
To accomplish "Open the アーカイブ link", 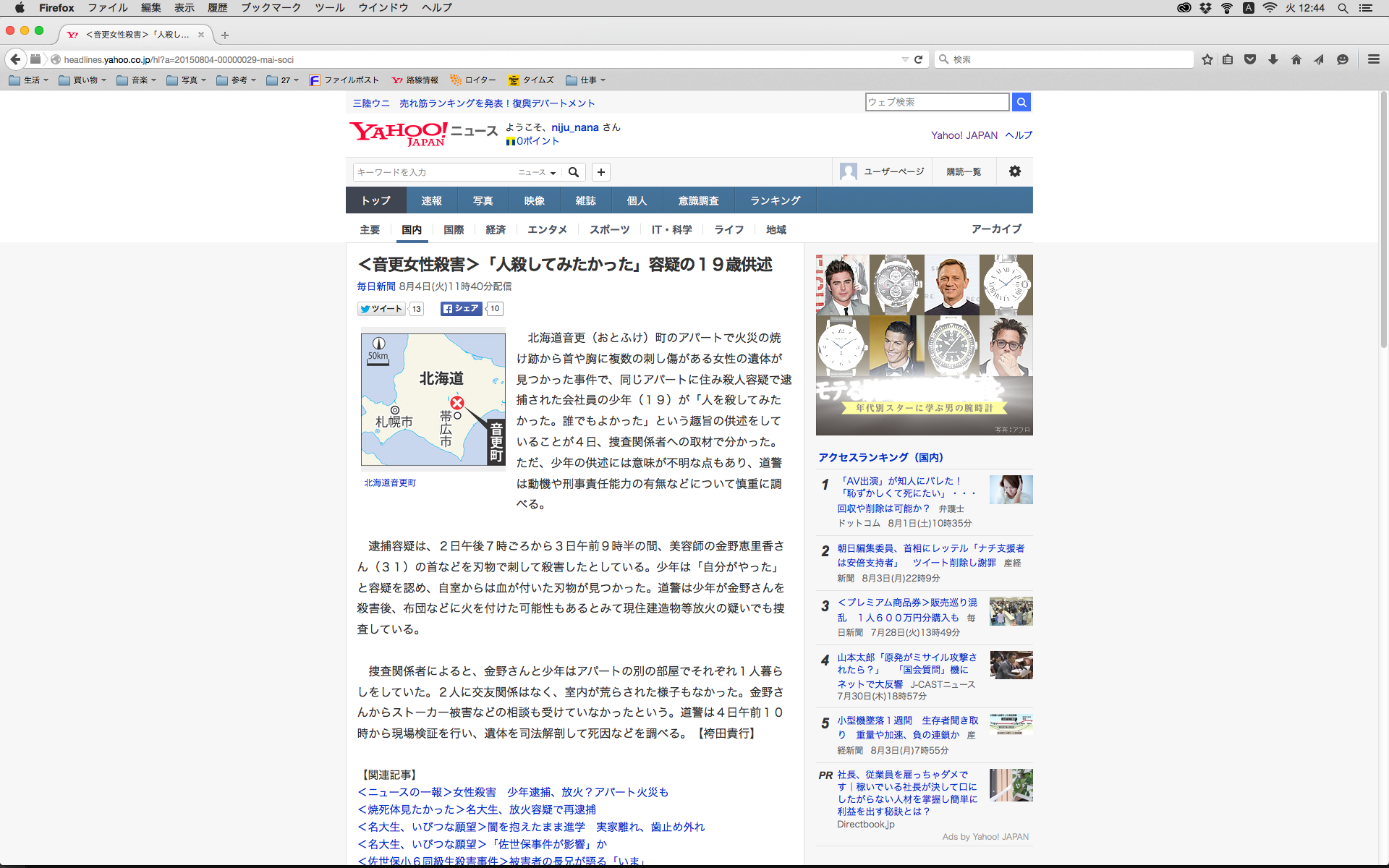I will point(996,229).
